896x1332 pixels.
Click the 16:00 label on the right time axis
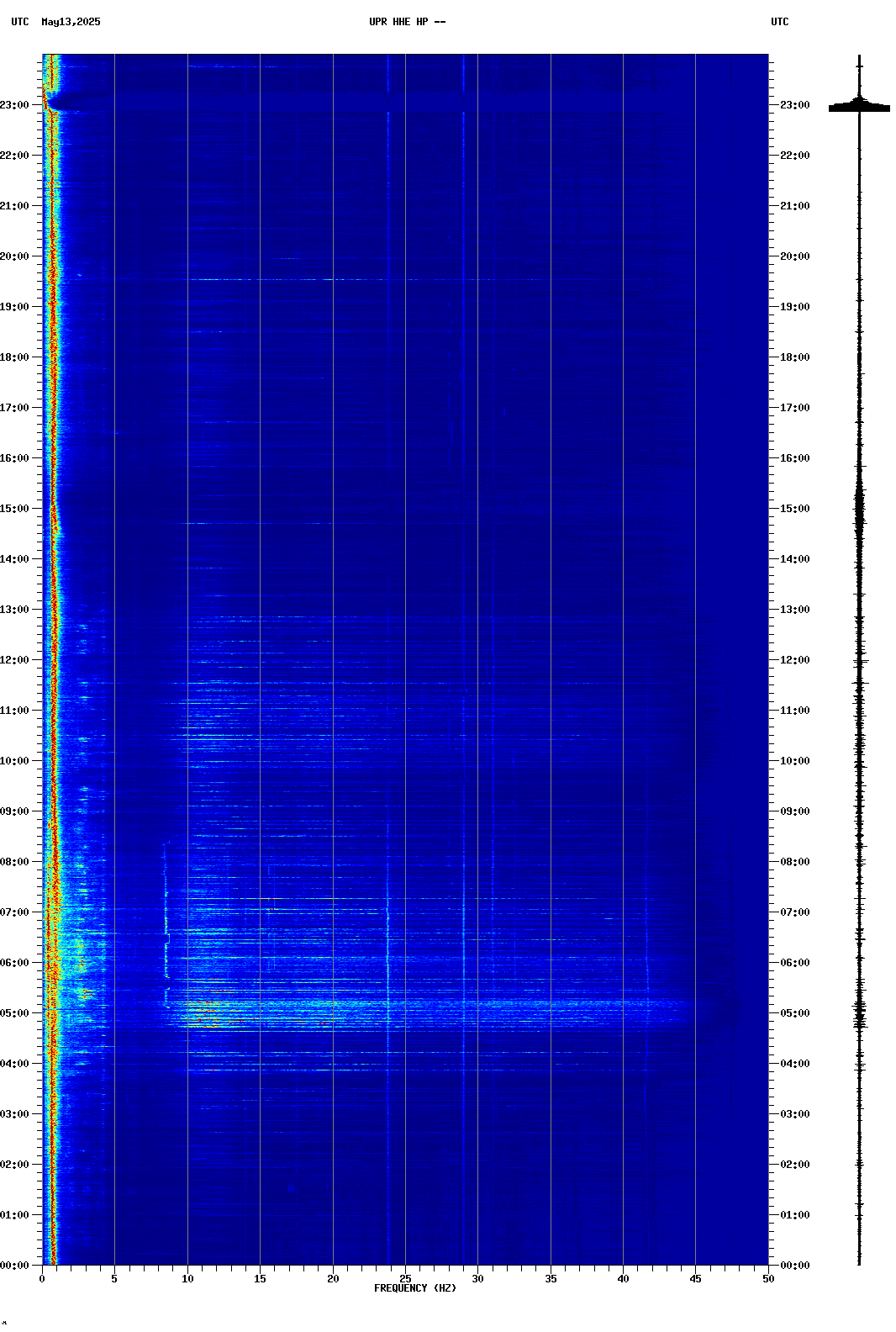click(x=795, y=458)
